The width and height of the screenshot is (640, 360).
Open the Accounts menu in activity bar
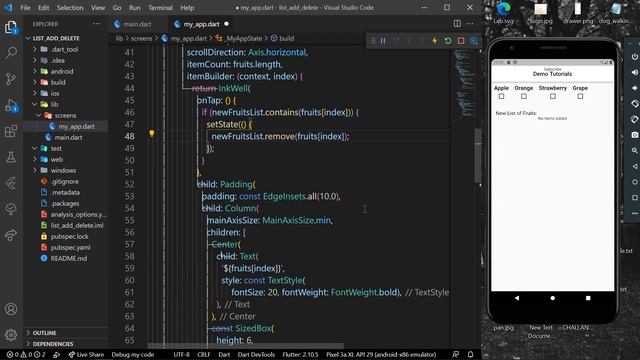11,309
